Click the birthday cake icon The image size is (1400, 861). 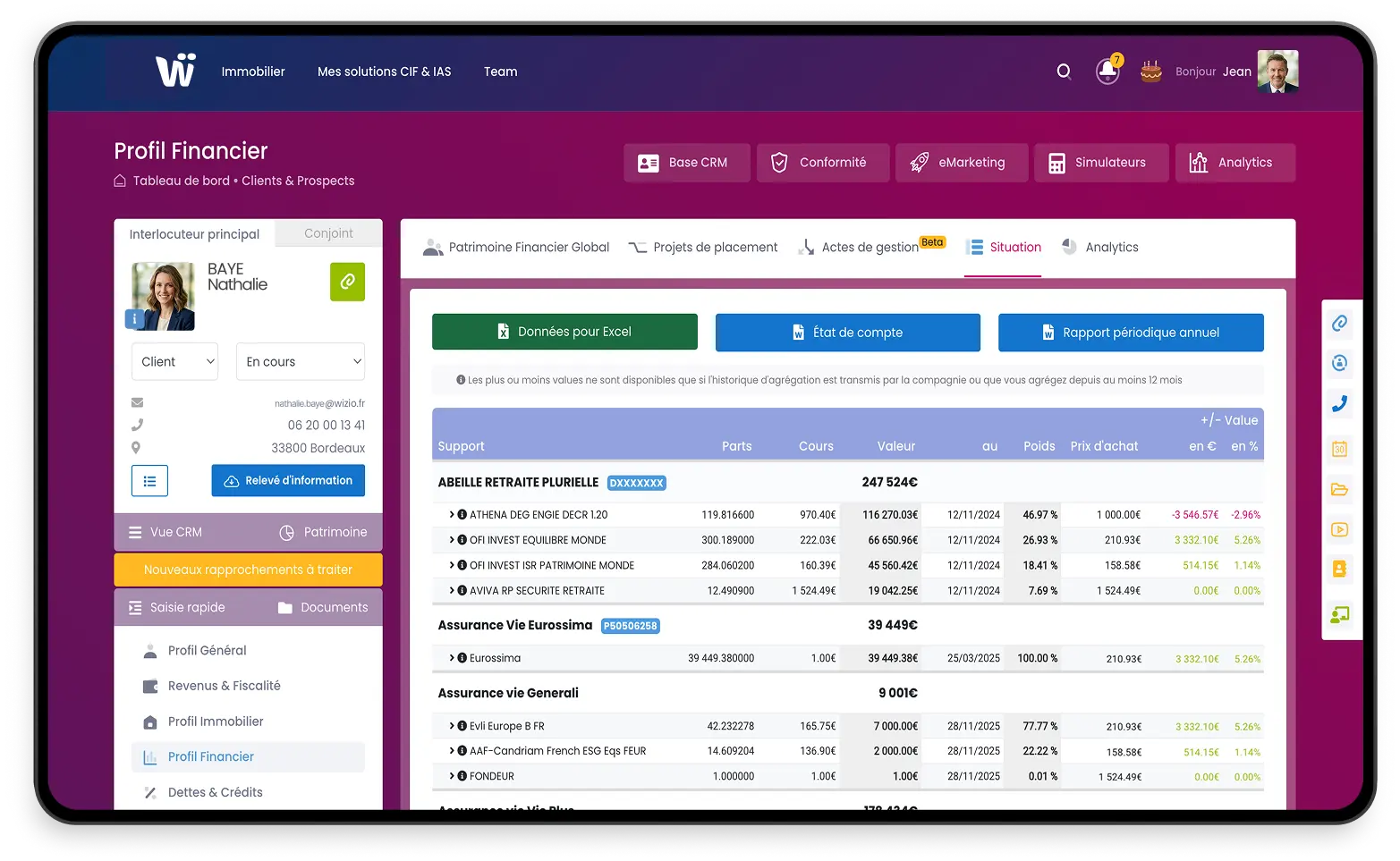pyautogui.click(x=1150, y=72)
